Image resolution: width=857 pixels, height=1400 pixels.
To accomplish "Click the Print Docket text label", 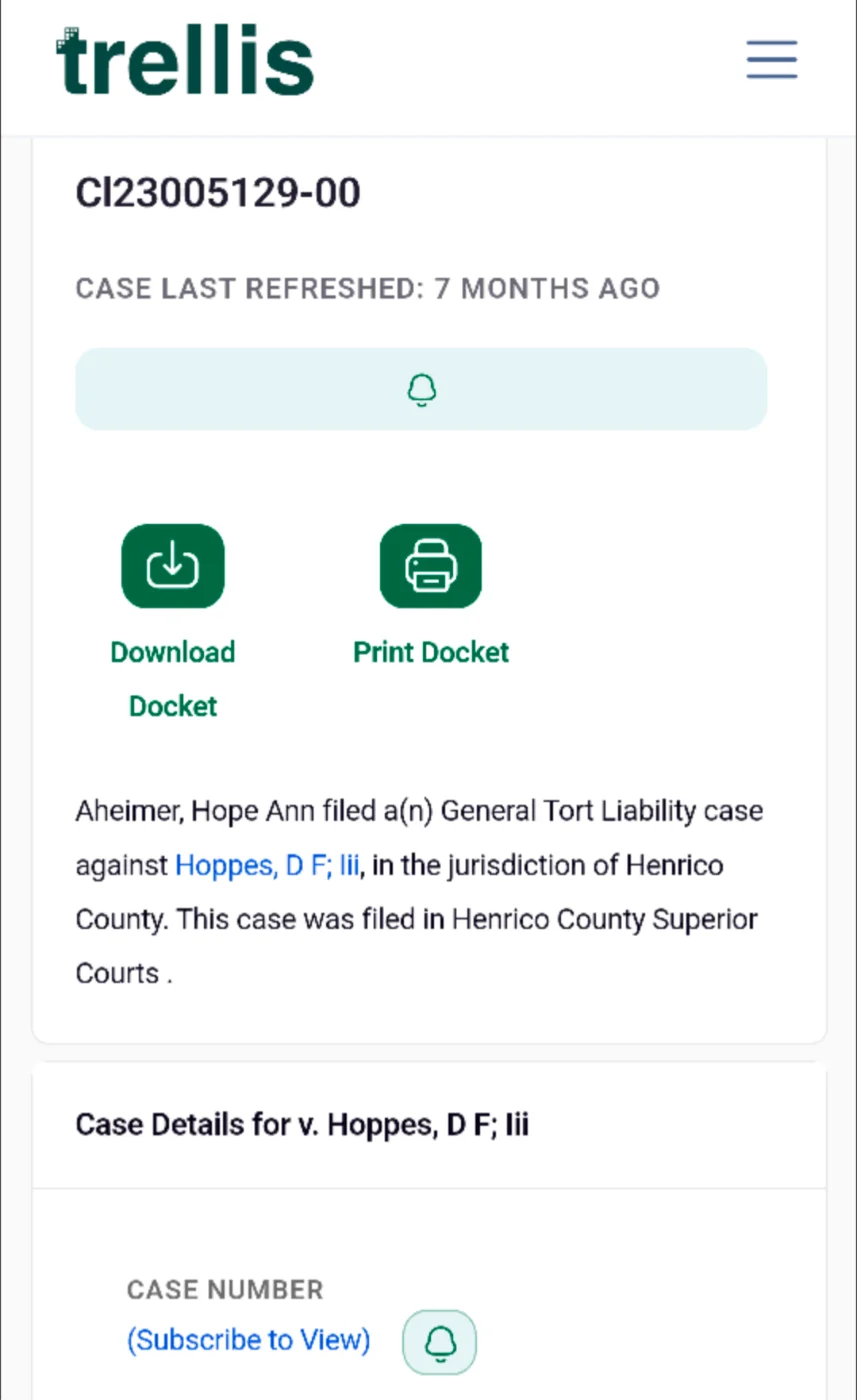I will coord(431,652).
